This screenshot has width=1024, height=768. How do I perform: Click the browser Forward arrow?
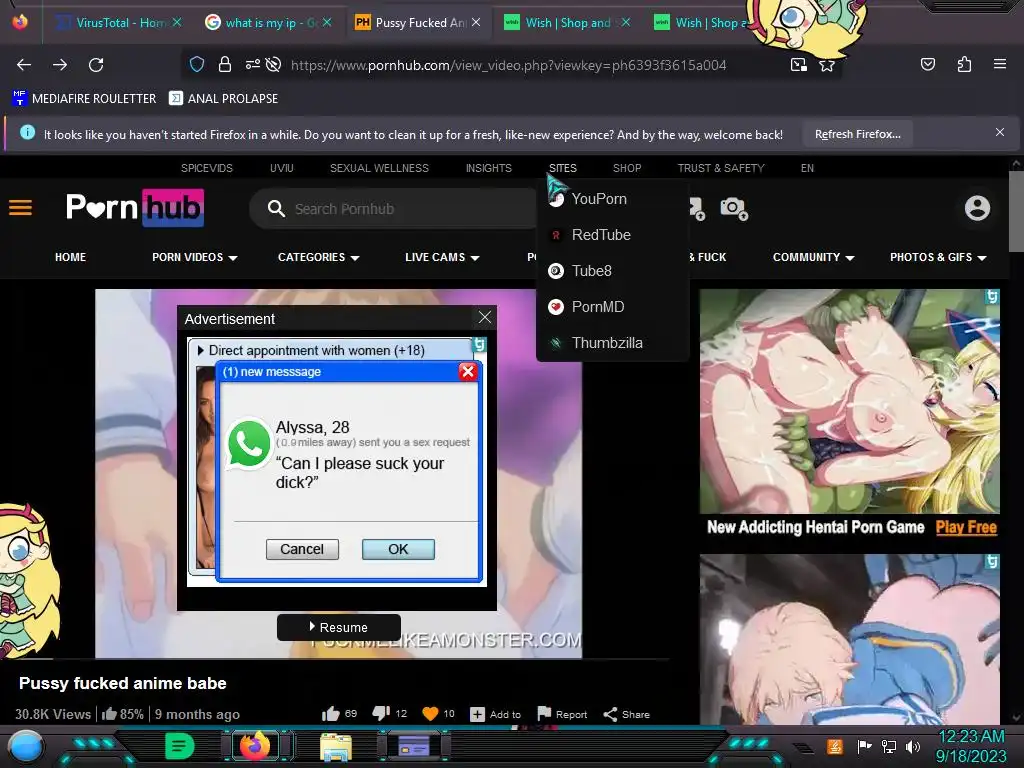point(60,65)
